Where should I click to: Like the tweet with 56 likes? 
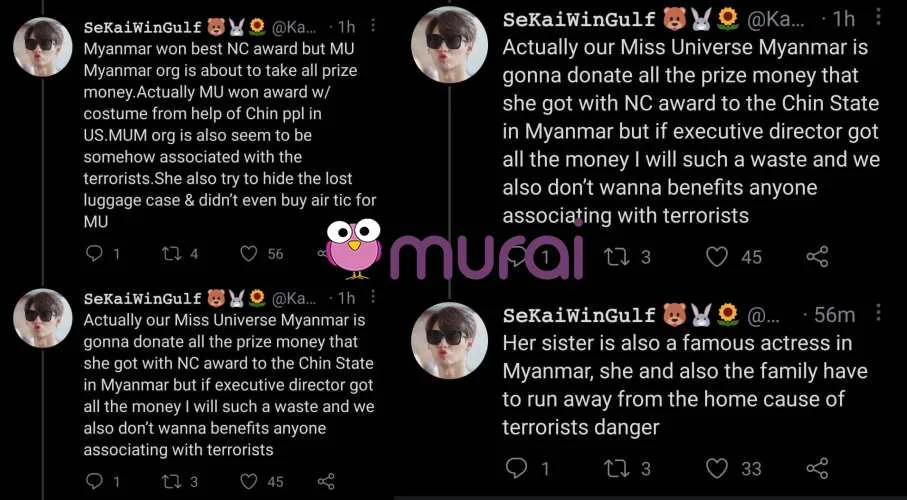point(248,254)
